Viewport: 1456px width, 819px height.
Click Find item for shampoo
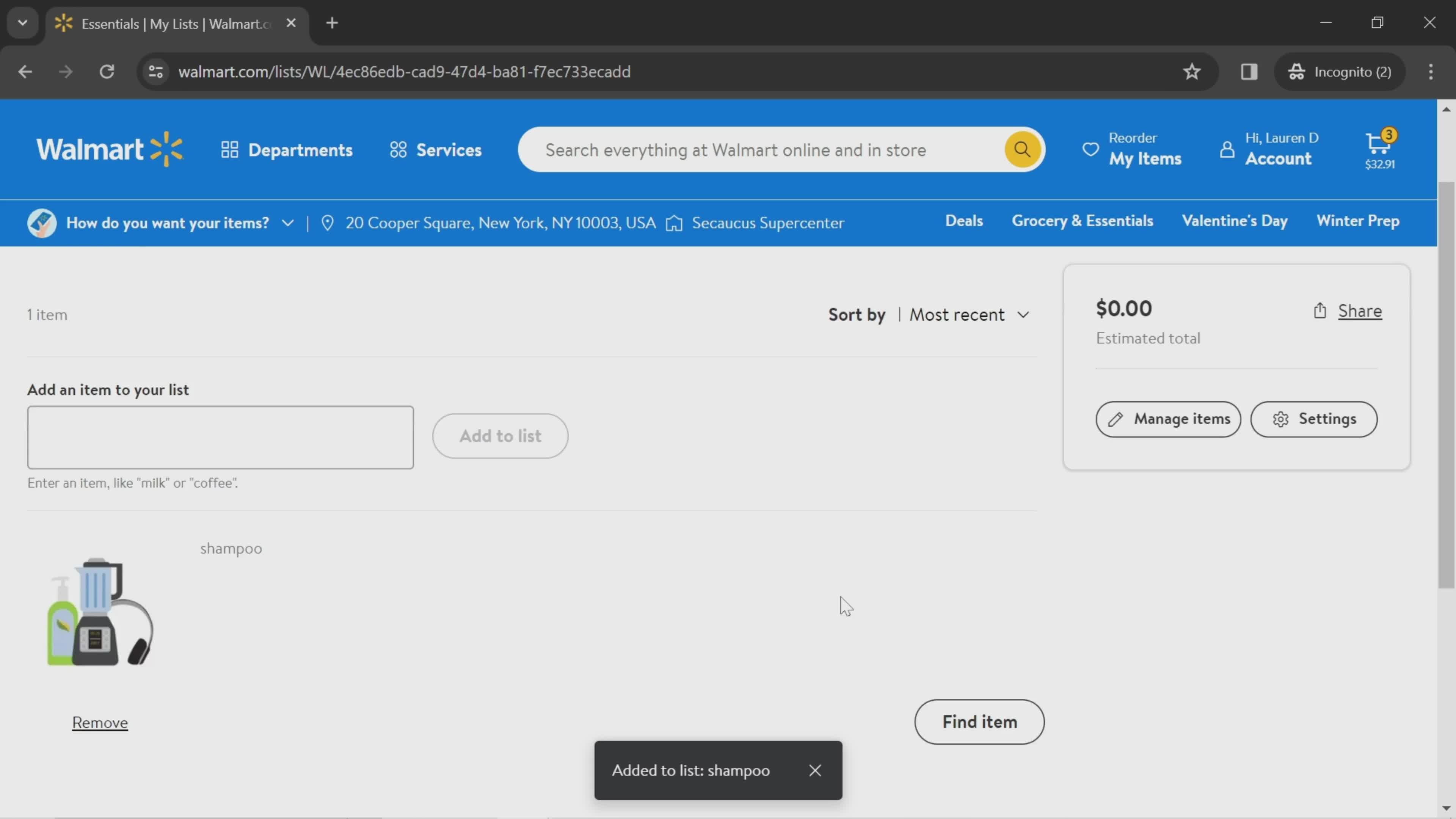(979, 722)
